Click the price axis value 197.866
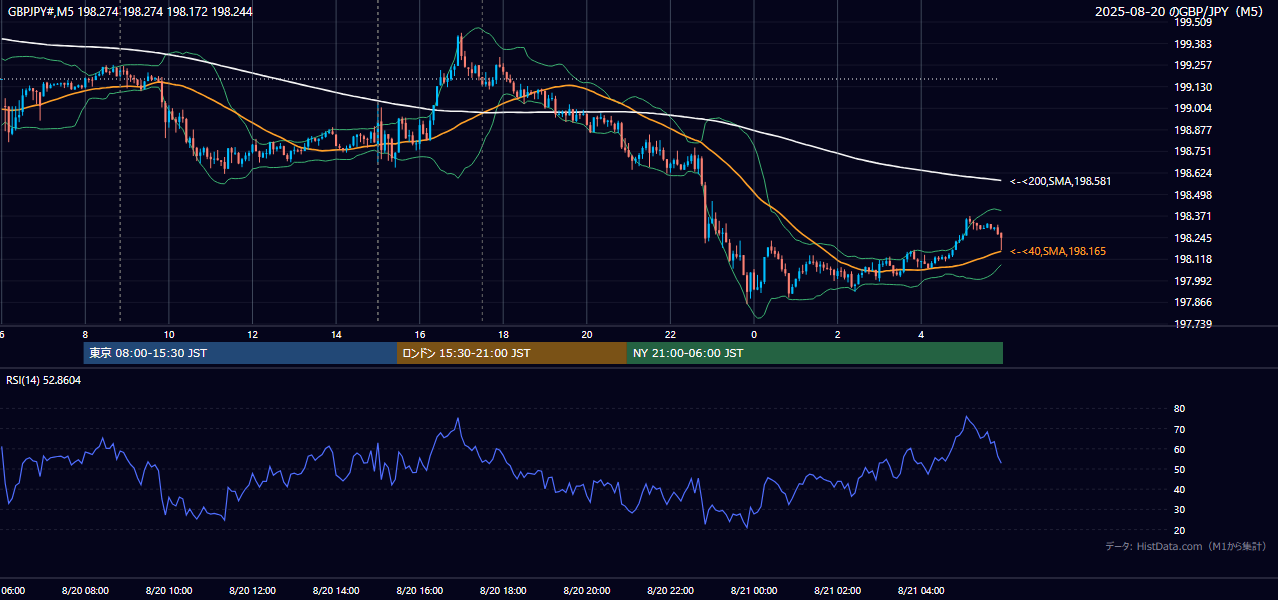 [1193, 302]
